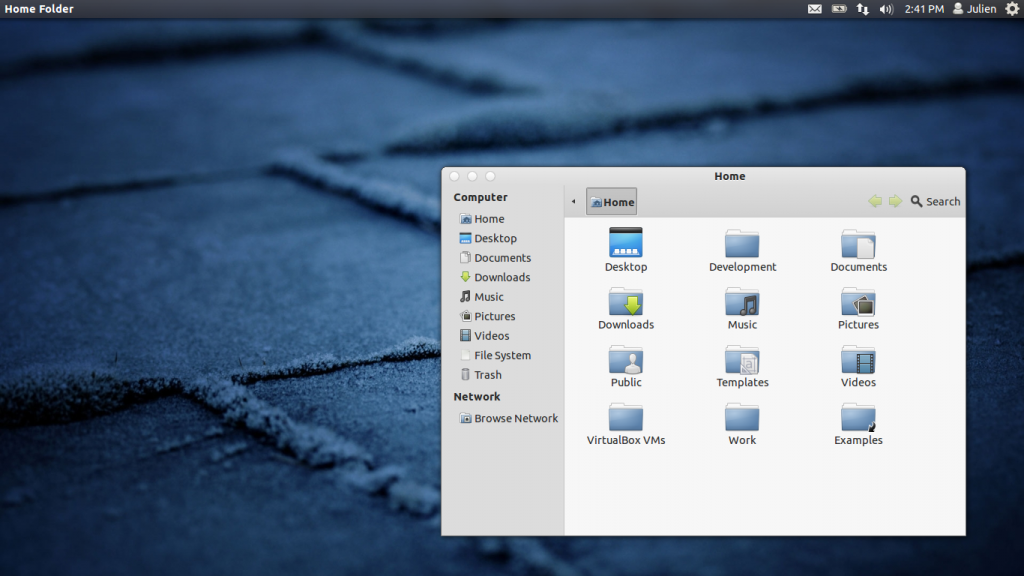Screen dimensions: 1024x576
Task: Click the Search button in toolbar
Action: click(935, 201)
